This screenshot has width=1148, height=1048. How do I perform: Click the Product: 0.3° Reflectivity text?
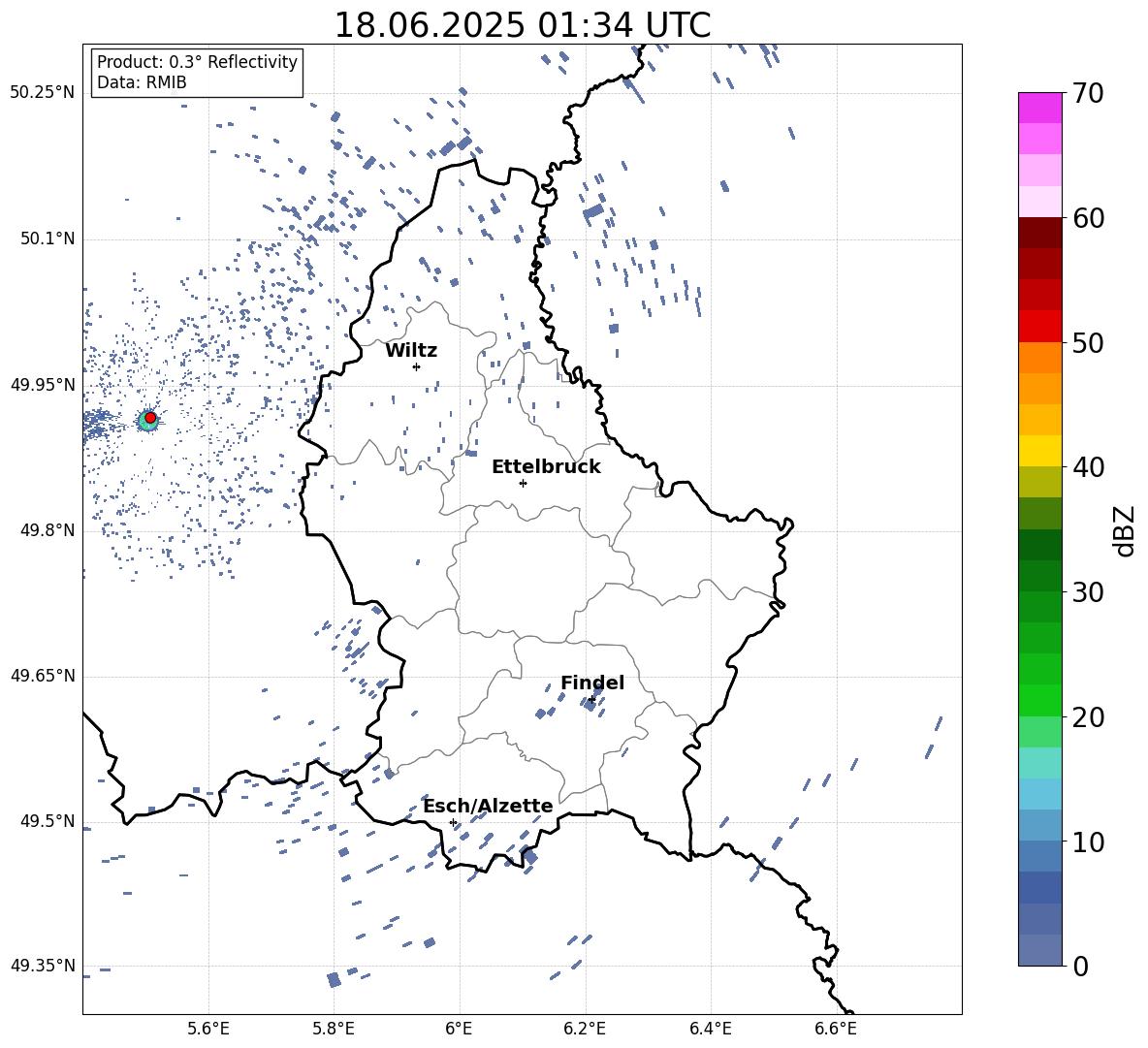pos(197,62)
